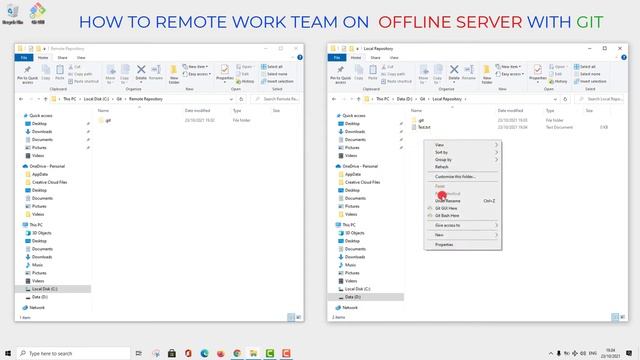The width and height of the screenshot is (640, 360).
Task: Click Help icon in Remote Repository window
Action: click(x=300, y=58)
